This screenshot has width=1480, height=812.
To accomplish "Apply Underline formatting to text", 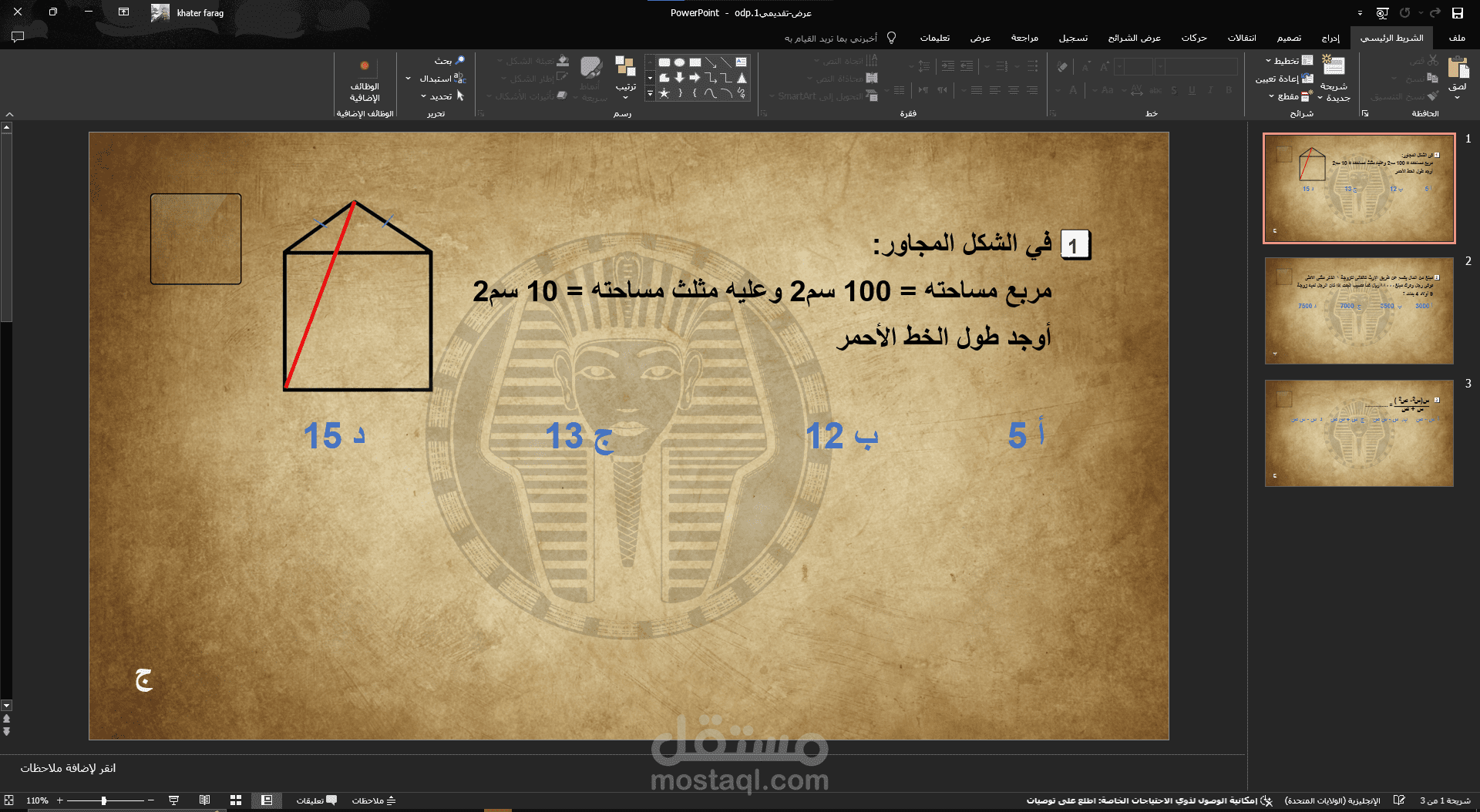I will (1192, 90).
